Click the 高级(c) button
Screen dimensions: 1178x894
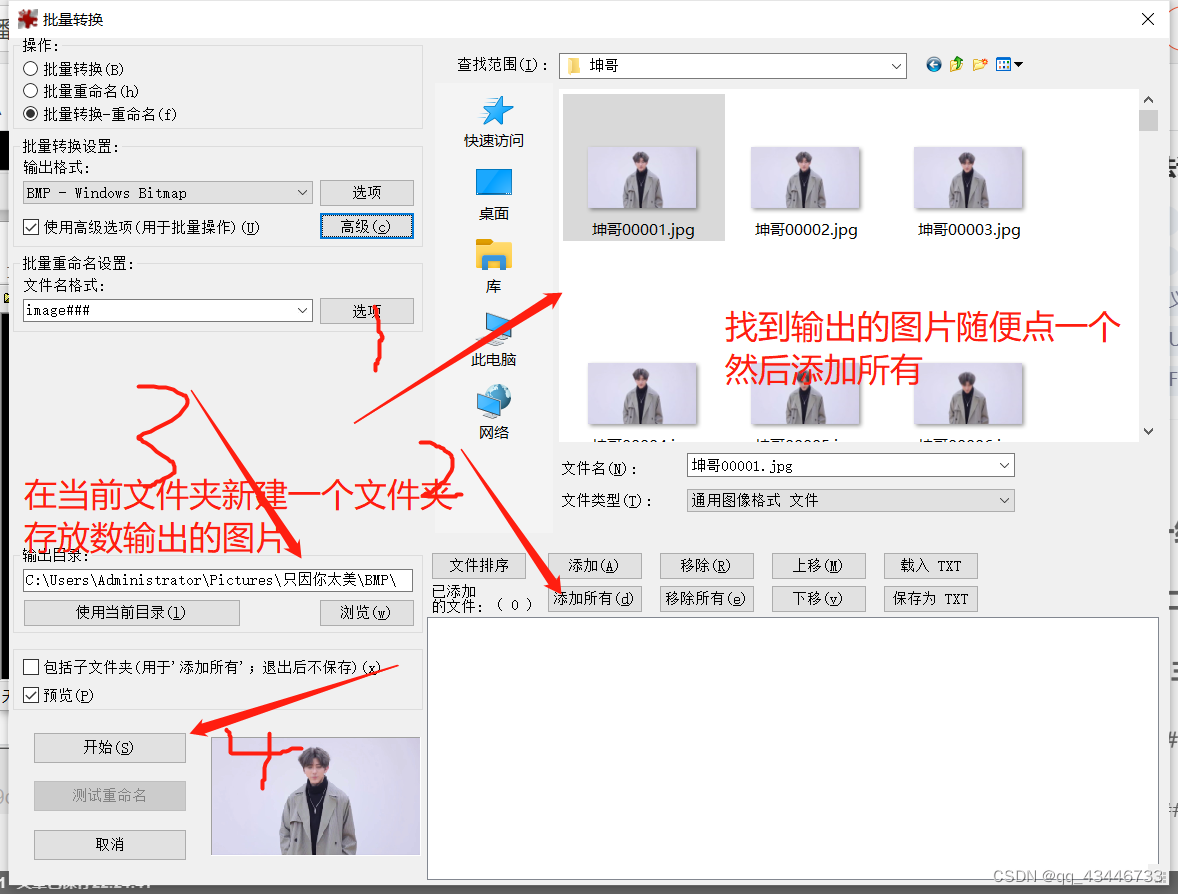pos(367,226)
